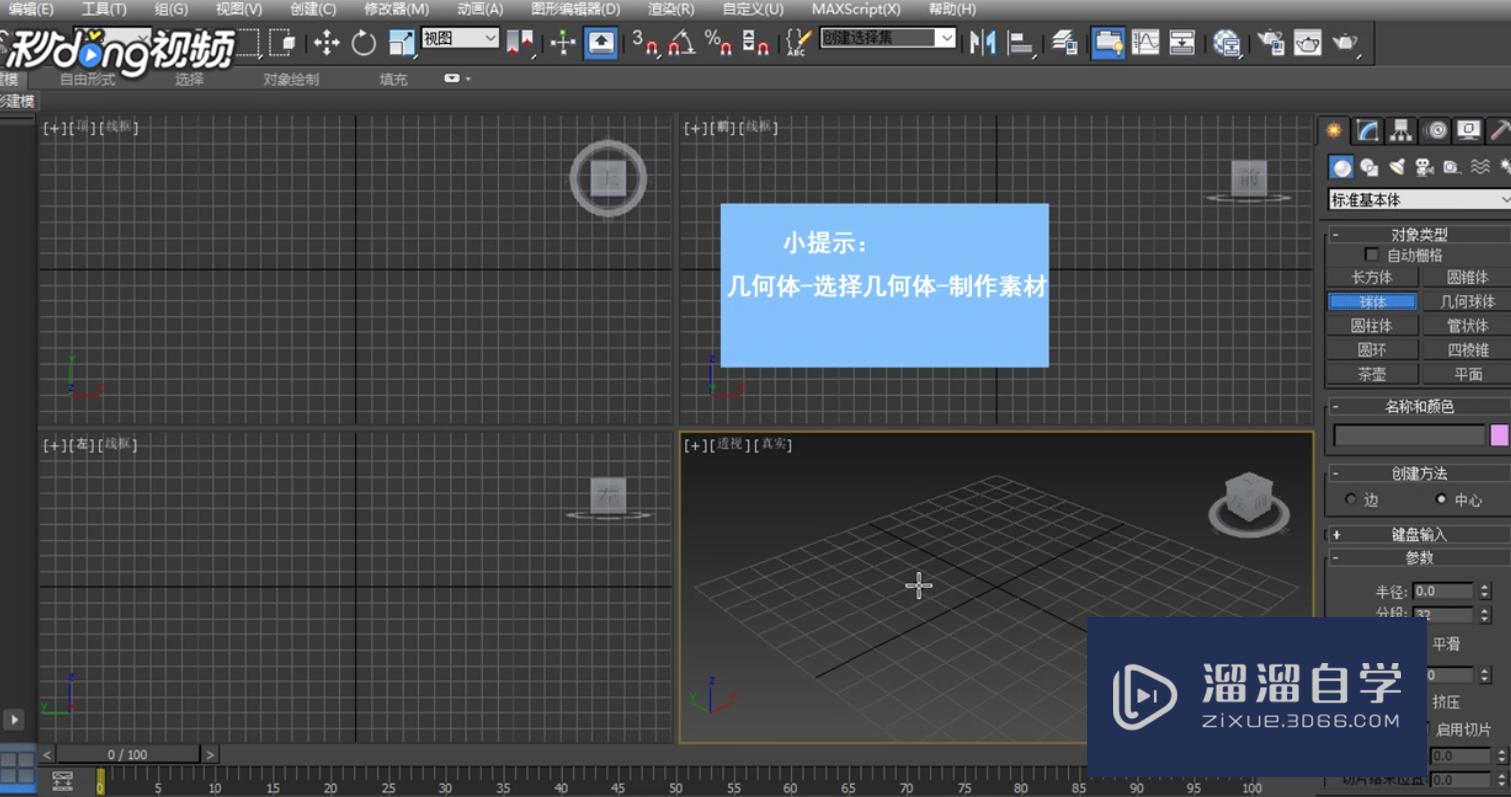Open the 创建选择集 dropdown

[x=888, y=38]
